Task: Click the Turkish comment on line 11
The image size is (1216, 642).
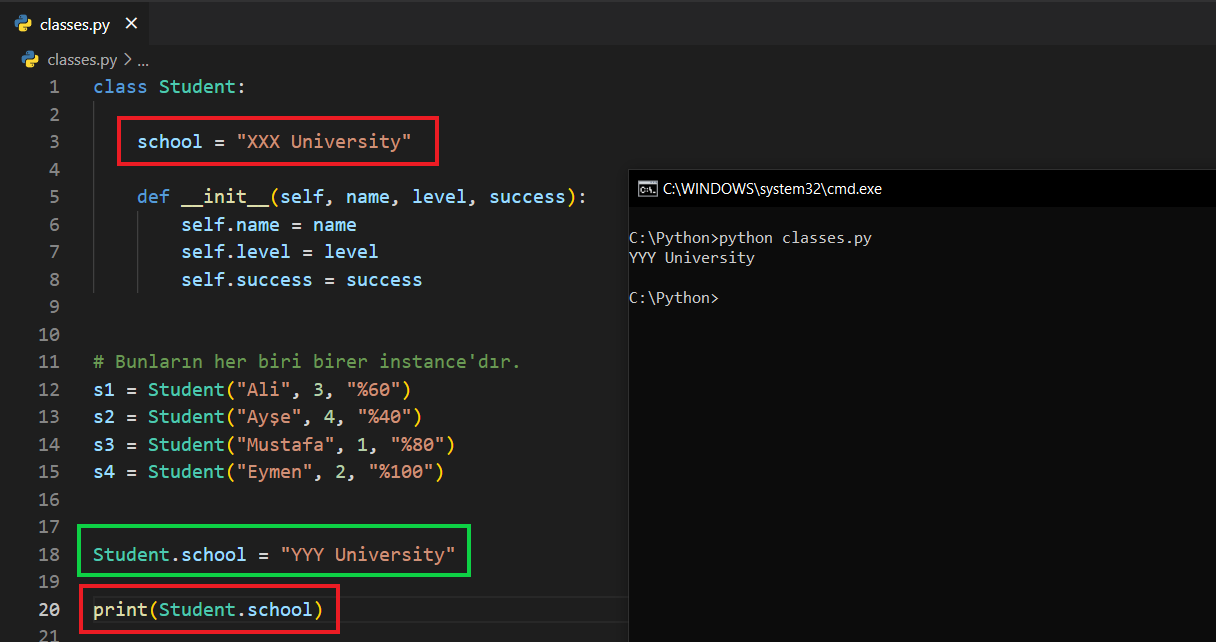Action: 306,362
